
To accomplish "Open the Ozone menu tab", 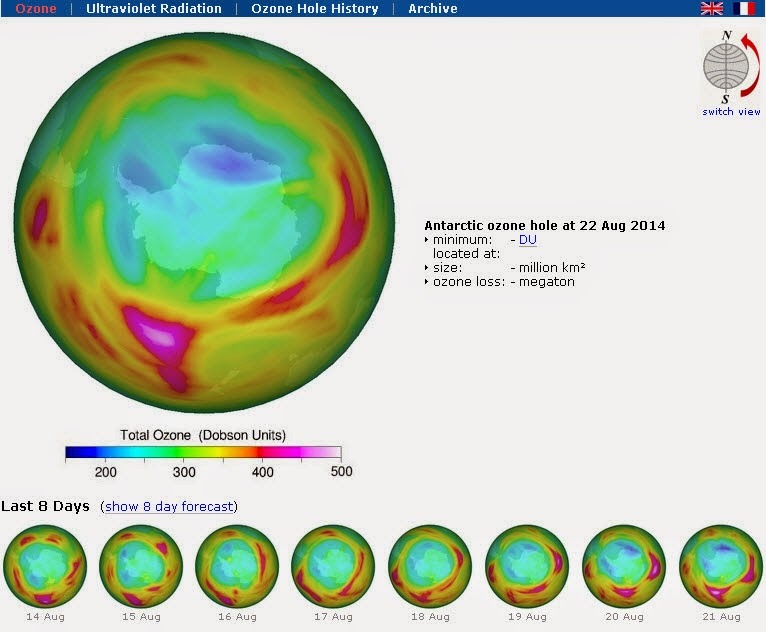I will [x=36, y=8].
